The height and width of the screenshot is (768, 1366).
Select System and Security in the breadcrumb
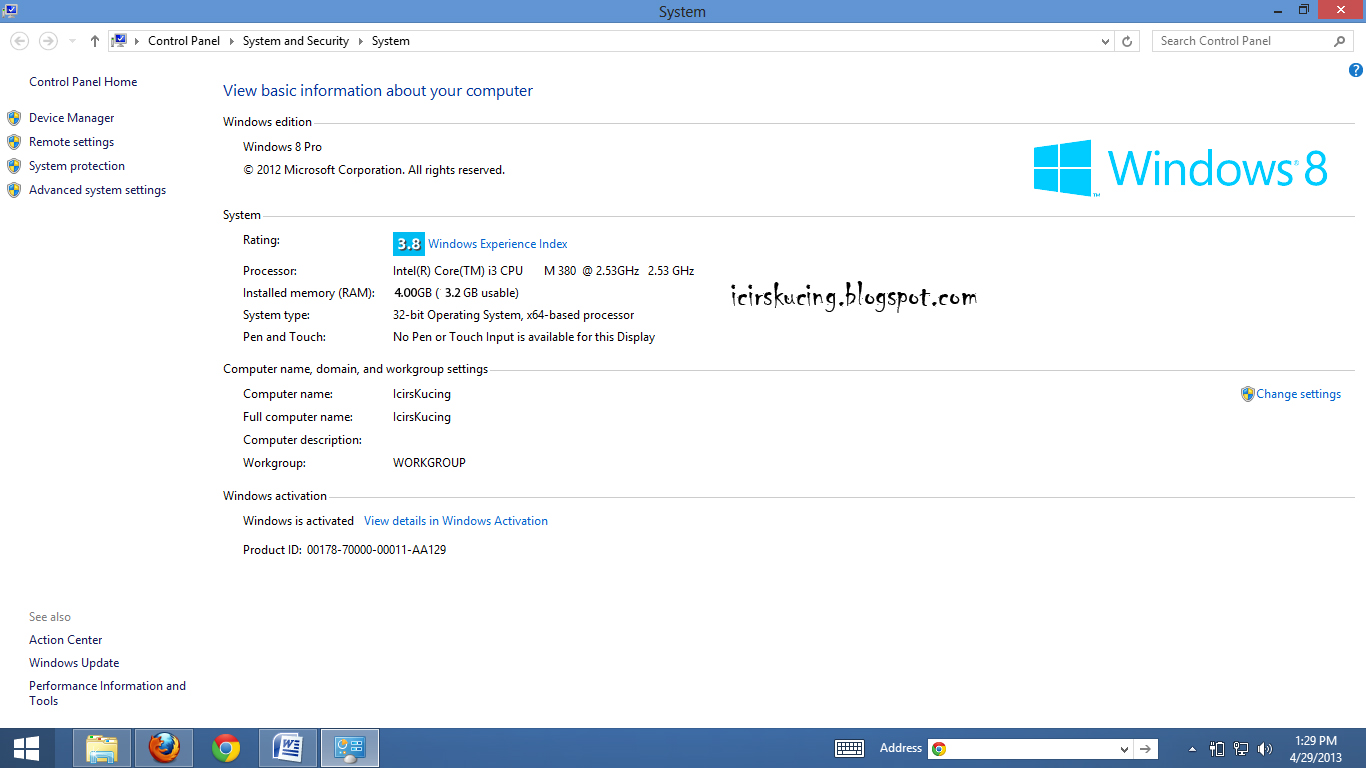[296, 41]
